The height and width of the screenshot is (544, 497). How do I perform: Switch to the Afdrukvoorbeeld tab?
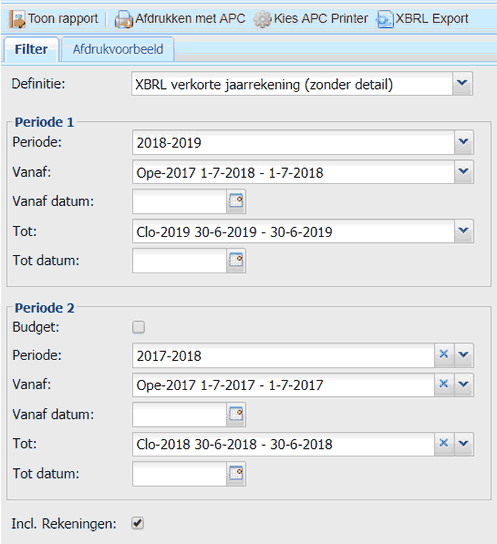click(x=118, y=50)
